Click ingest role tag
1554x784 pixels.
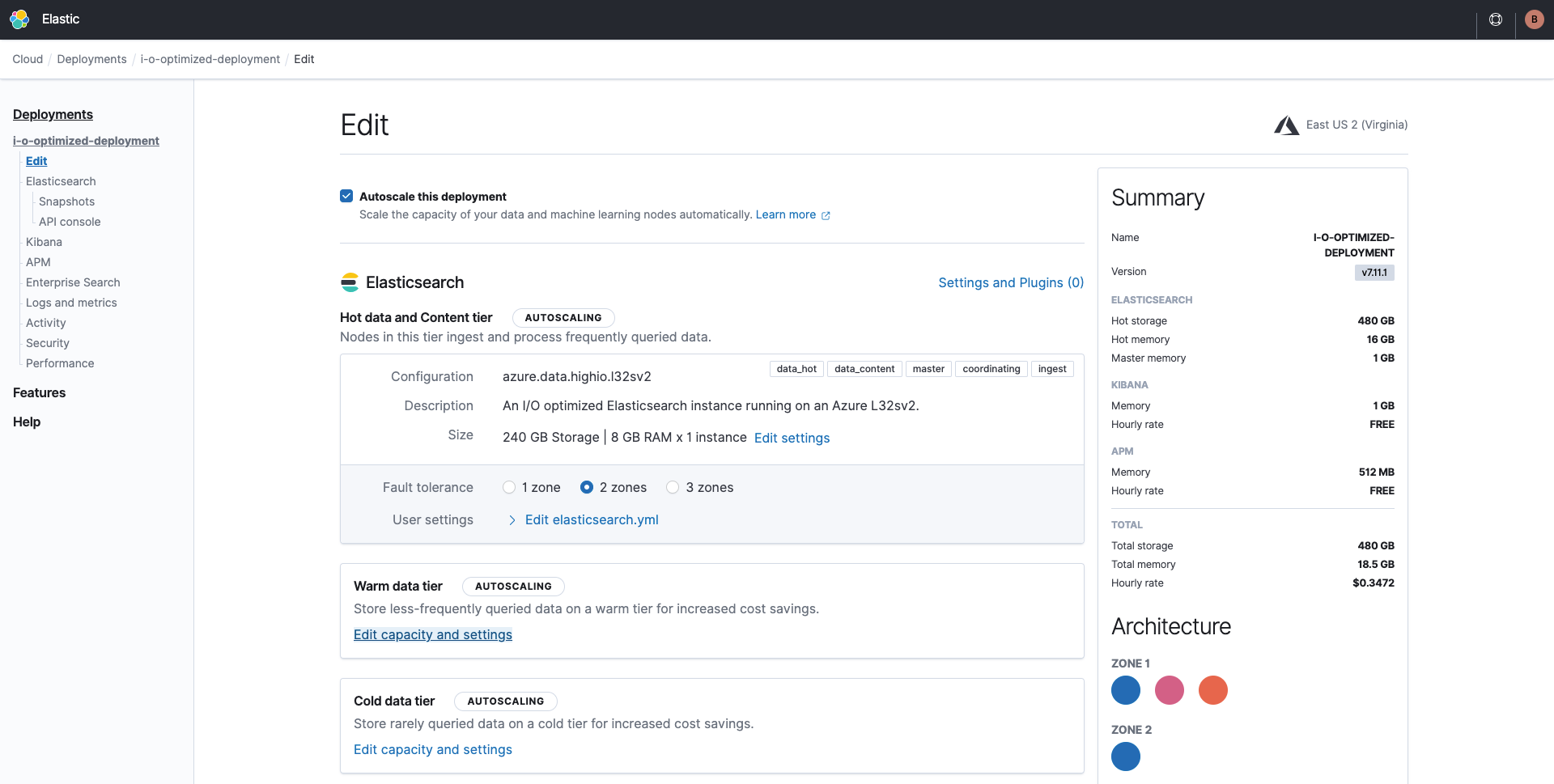pyautogui.click(x=1052, y=369)
